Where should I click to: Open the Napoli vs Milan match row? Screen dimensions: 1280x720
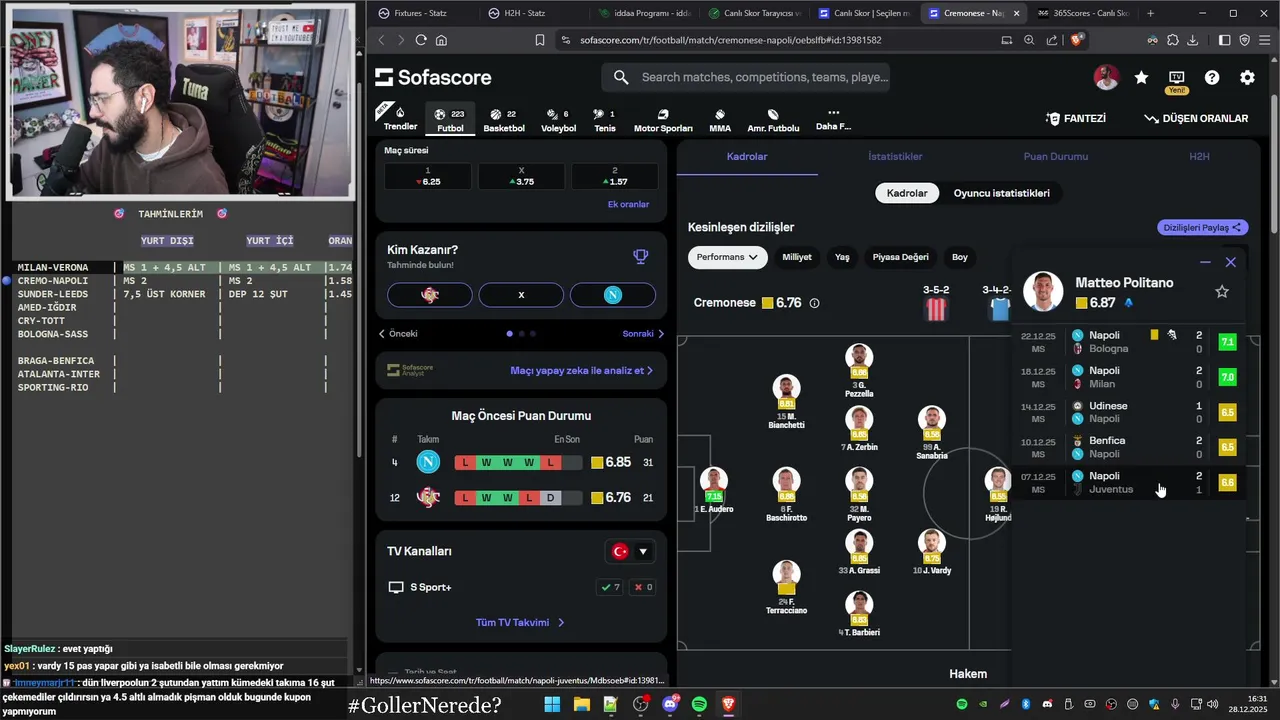pyautogui.click(x=1130, y=377)
